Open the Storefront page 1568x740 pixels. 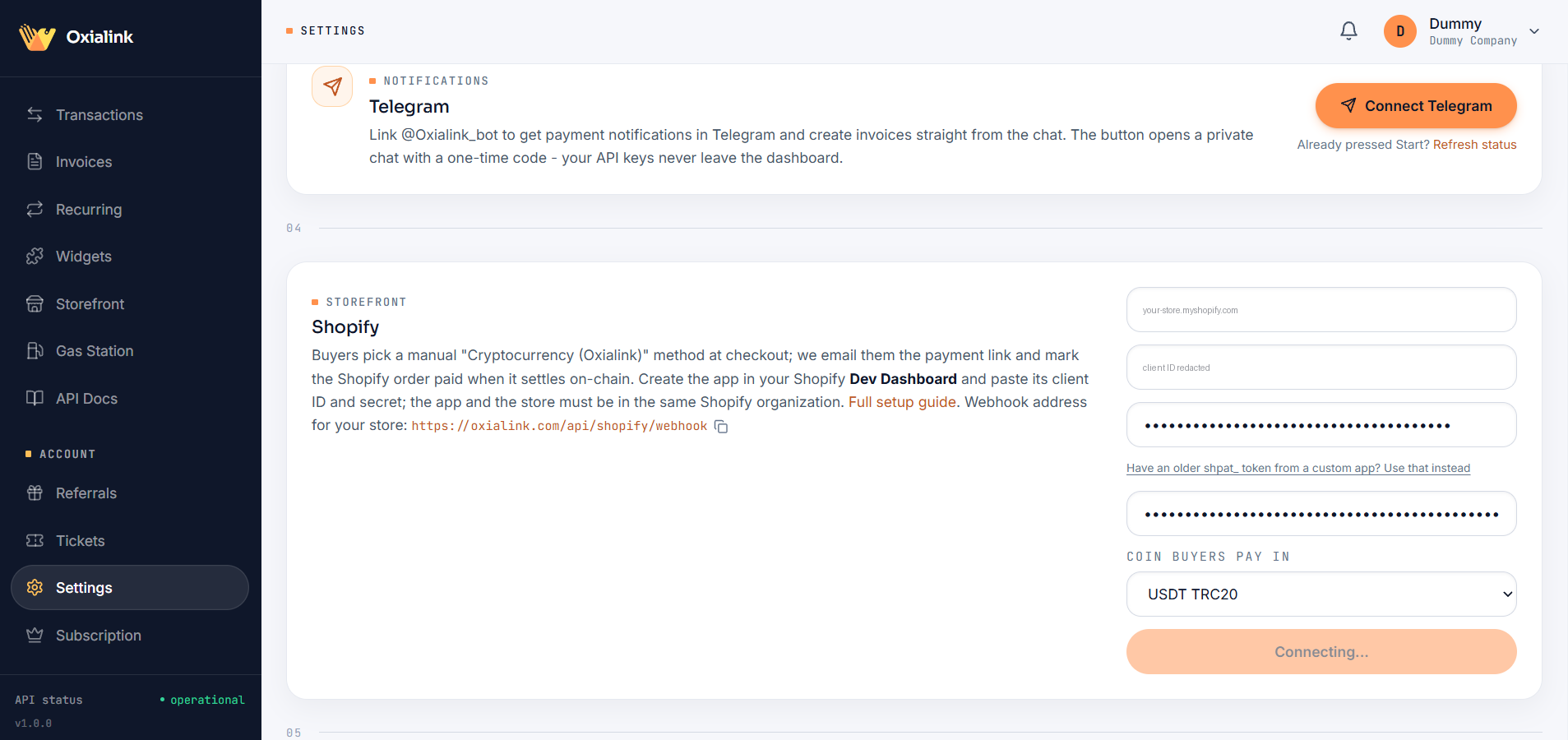pos(130,304)
